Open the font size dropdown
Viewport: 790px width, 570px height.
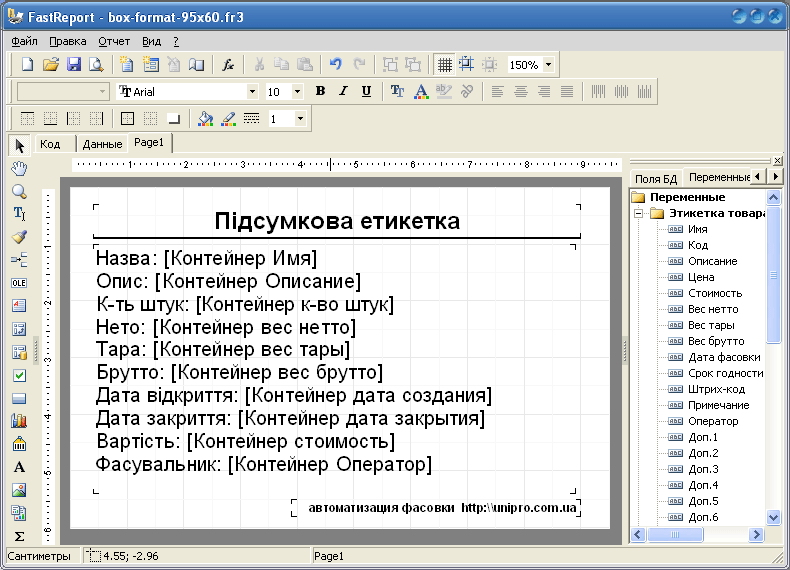pyautogui.click(x=297, y=92)
